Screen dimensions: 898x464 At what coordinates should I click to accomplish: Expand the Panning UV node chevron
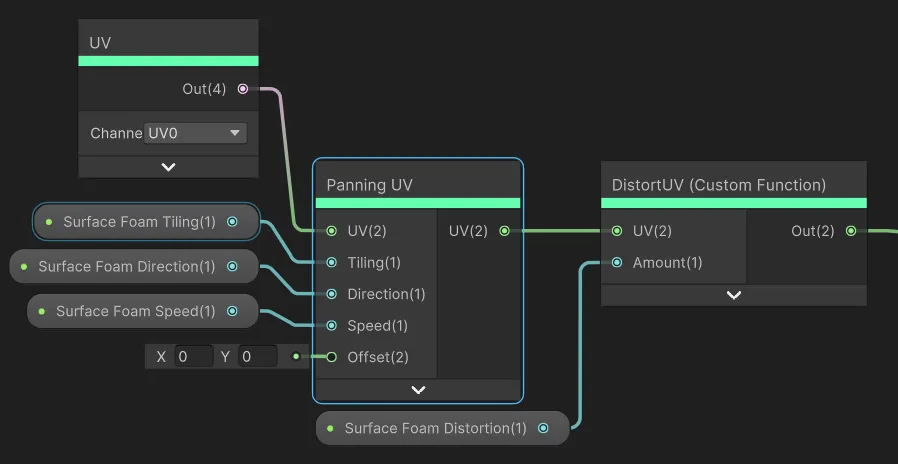pos(419,390)
